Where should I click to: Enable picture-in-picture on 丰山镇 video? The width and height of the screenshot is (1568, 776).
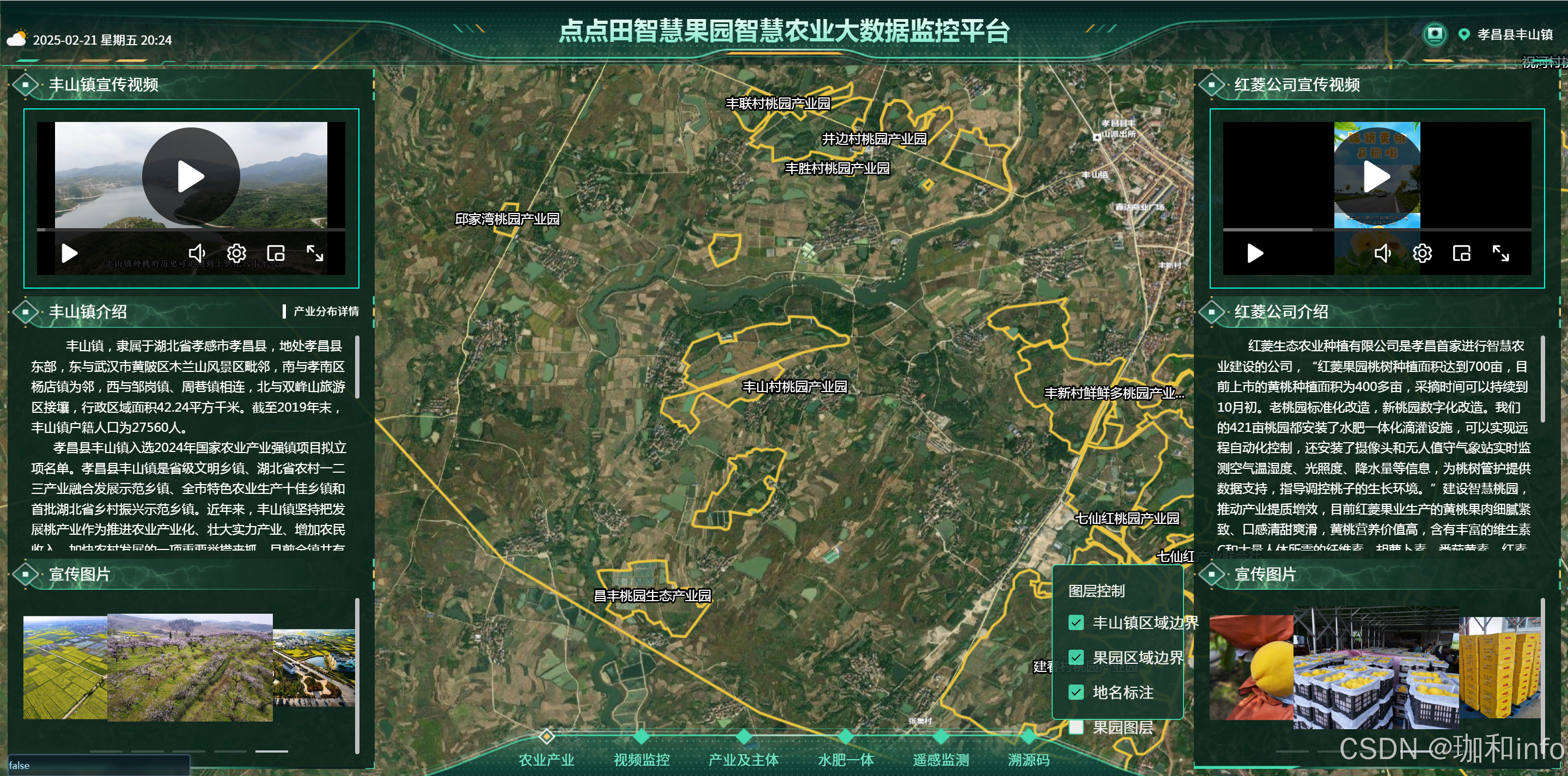point(276,253)
